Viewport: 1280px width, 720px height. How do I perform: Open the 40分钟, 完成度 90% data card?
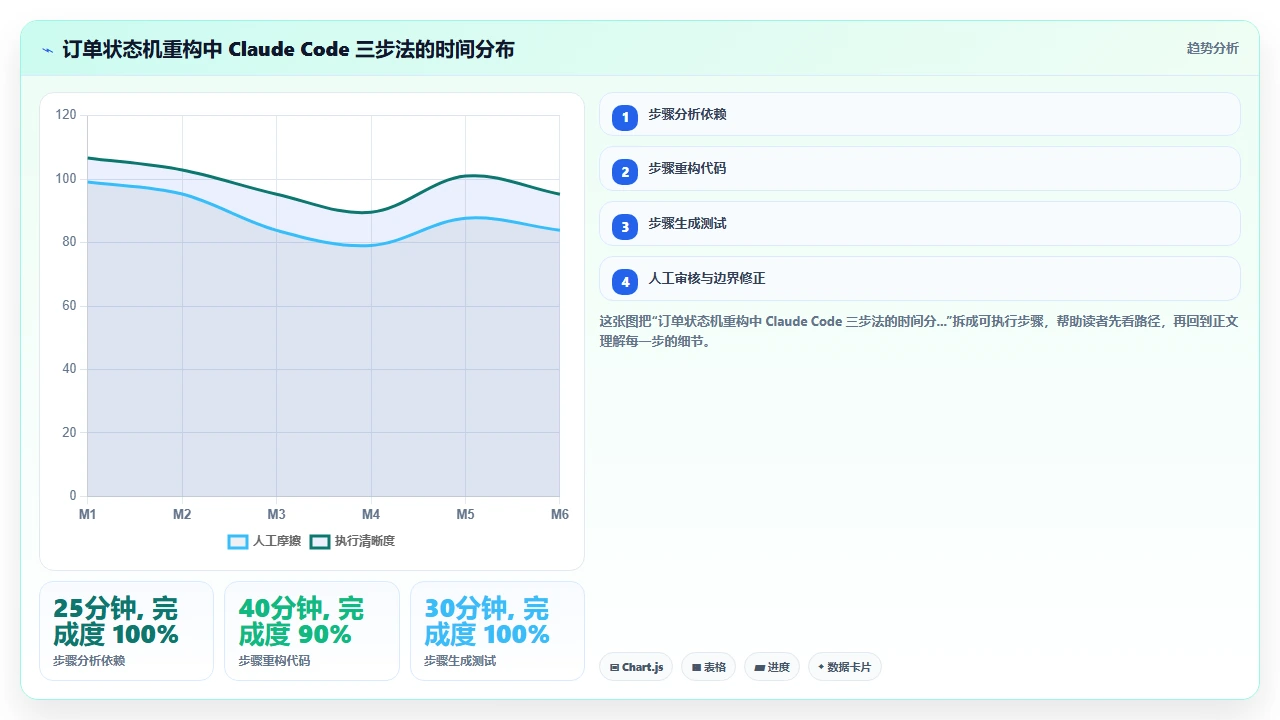coord(312,631)
